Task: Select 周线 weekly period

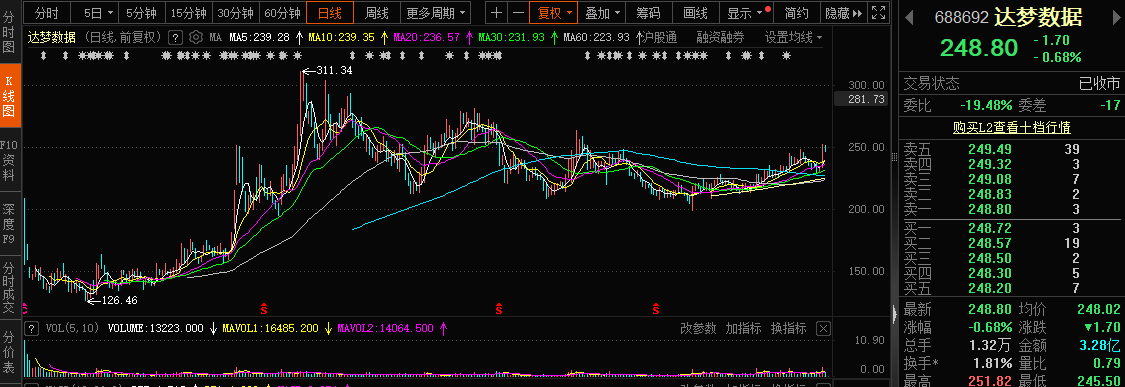Action: pyautogui.click(x=377, y=12)
